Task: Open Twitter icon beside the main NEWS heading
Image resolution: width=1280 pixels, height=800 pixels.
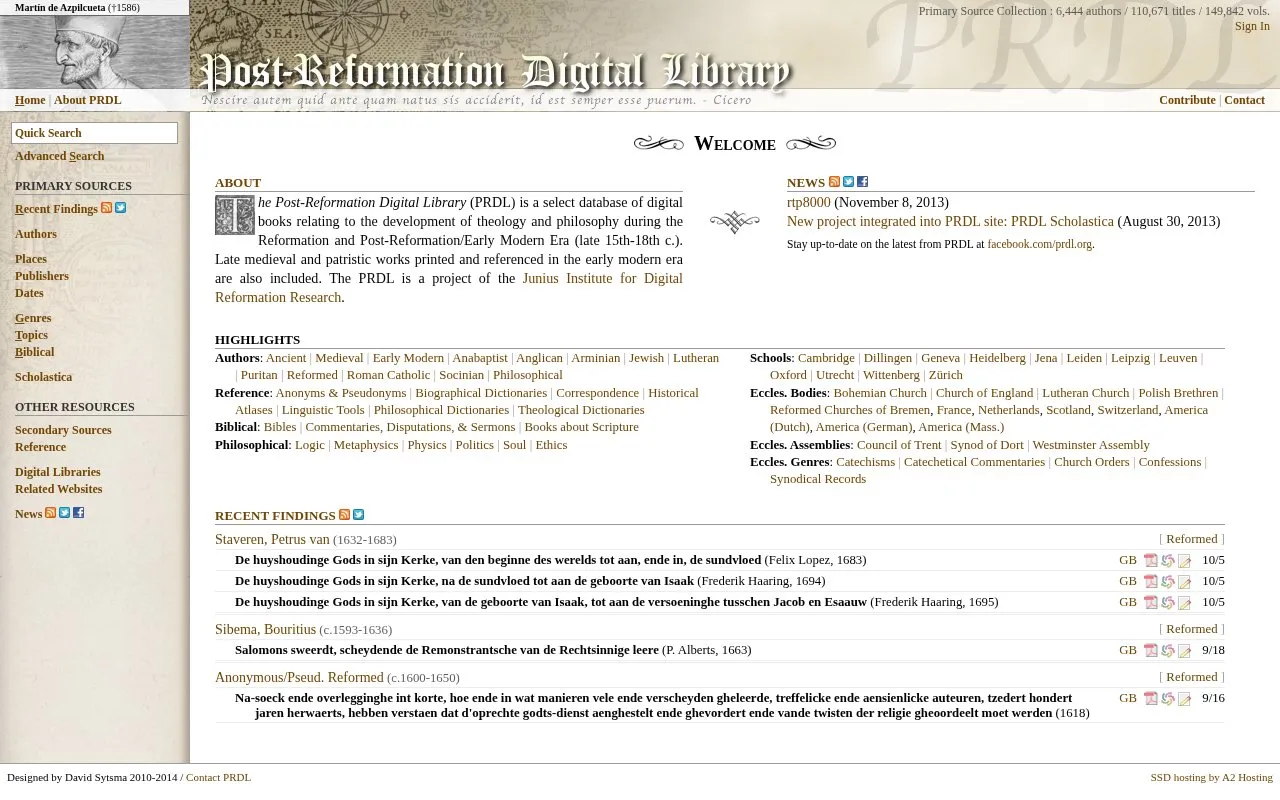Action: point(849,182)
